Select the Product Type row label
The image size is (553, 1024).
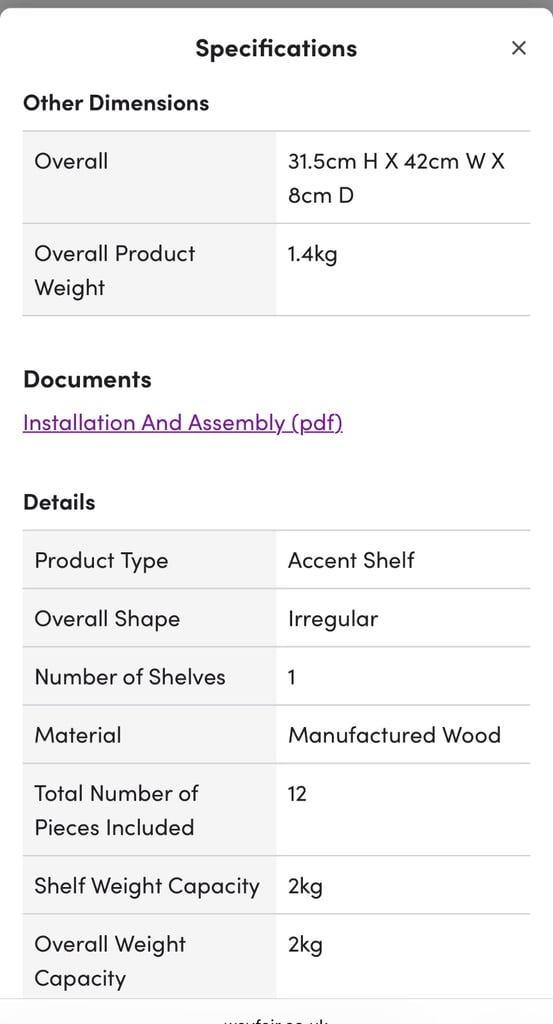(101, 560)
